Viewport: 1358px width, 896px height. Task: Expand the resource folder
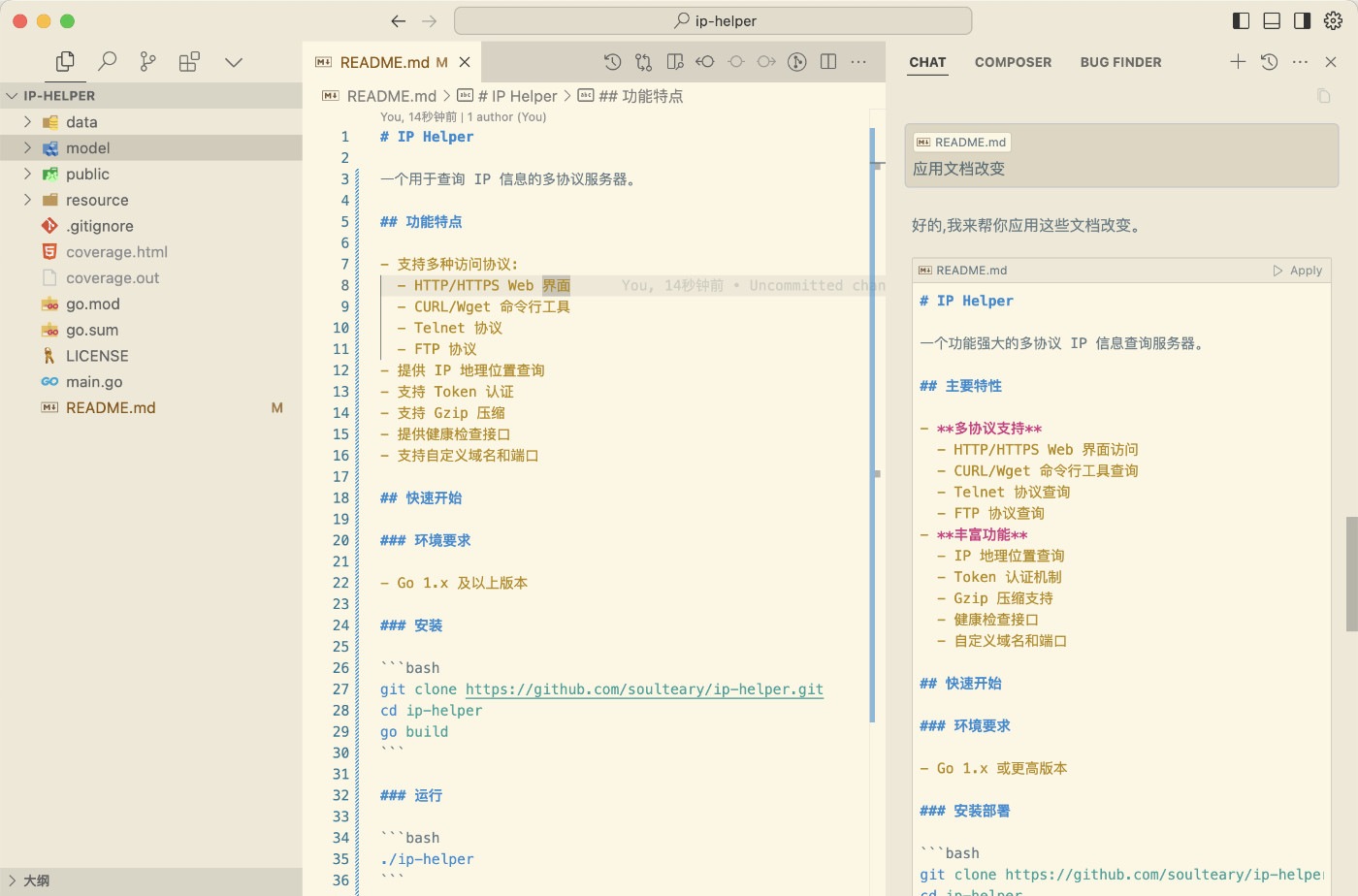151,200
